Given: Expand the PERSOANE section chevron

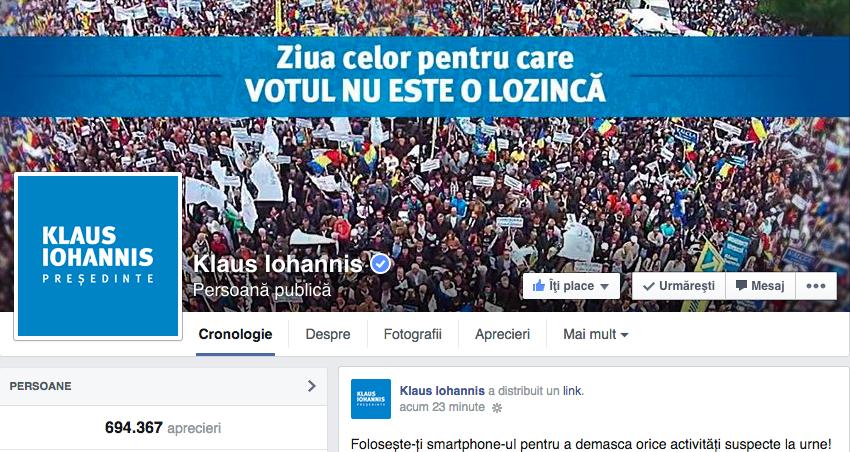Looking at the screenshot, I should click(x=311, y=386).
